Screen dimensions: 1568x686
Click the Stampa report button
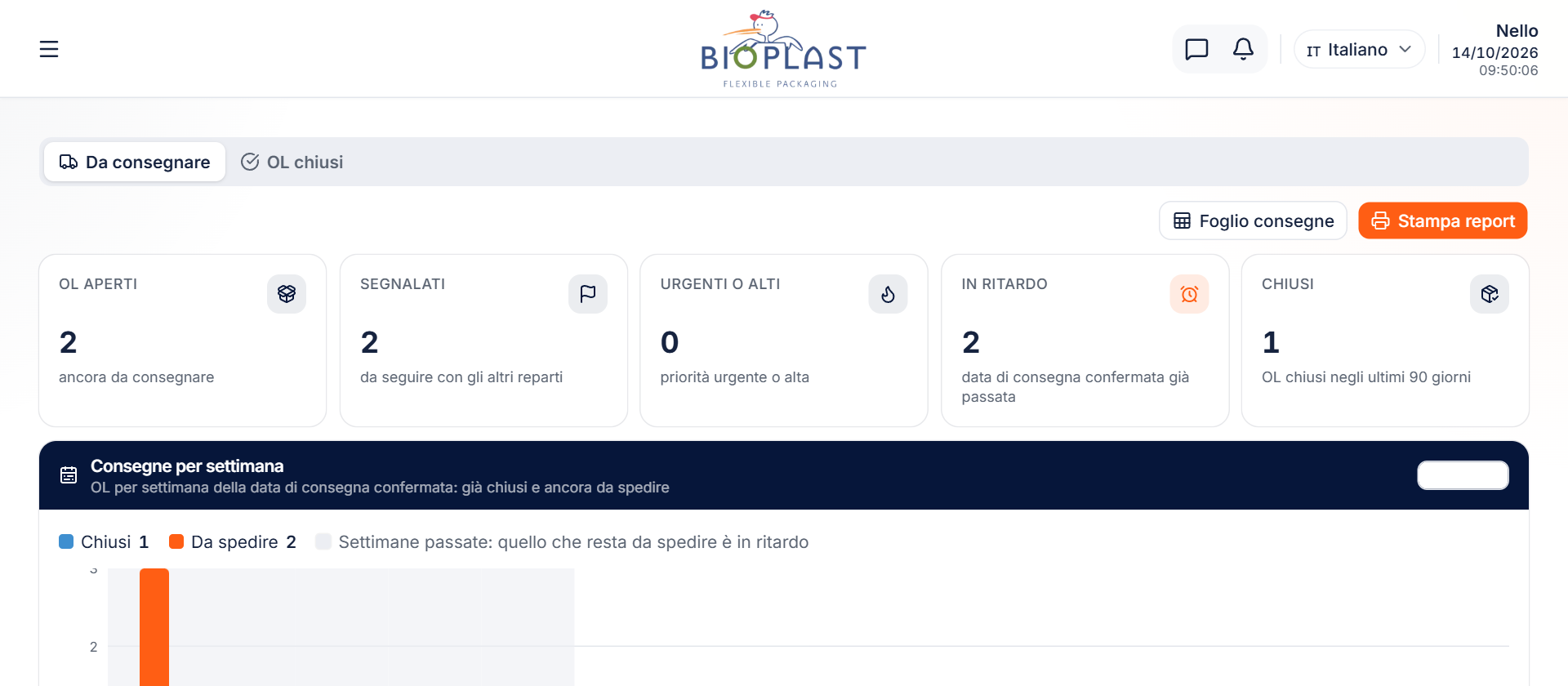[1443, 220]
